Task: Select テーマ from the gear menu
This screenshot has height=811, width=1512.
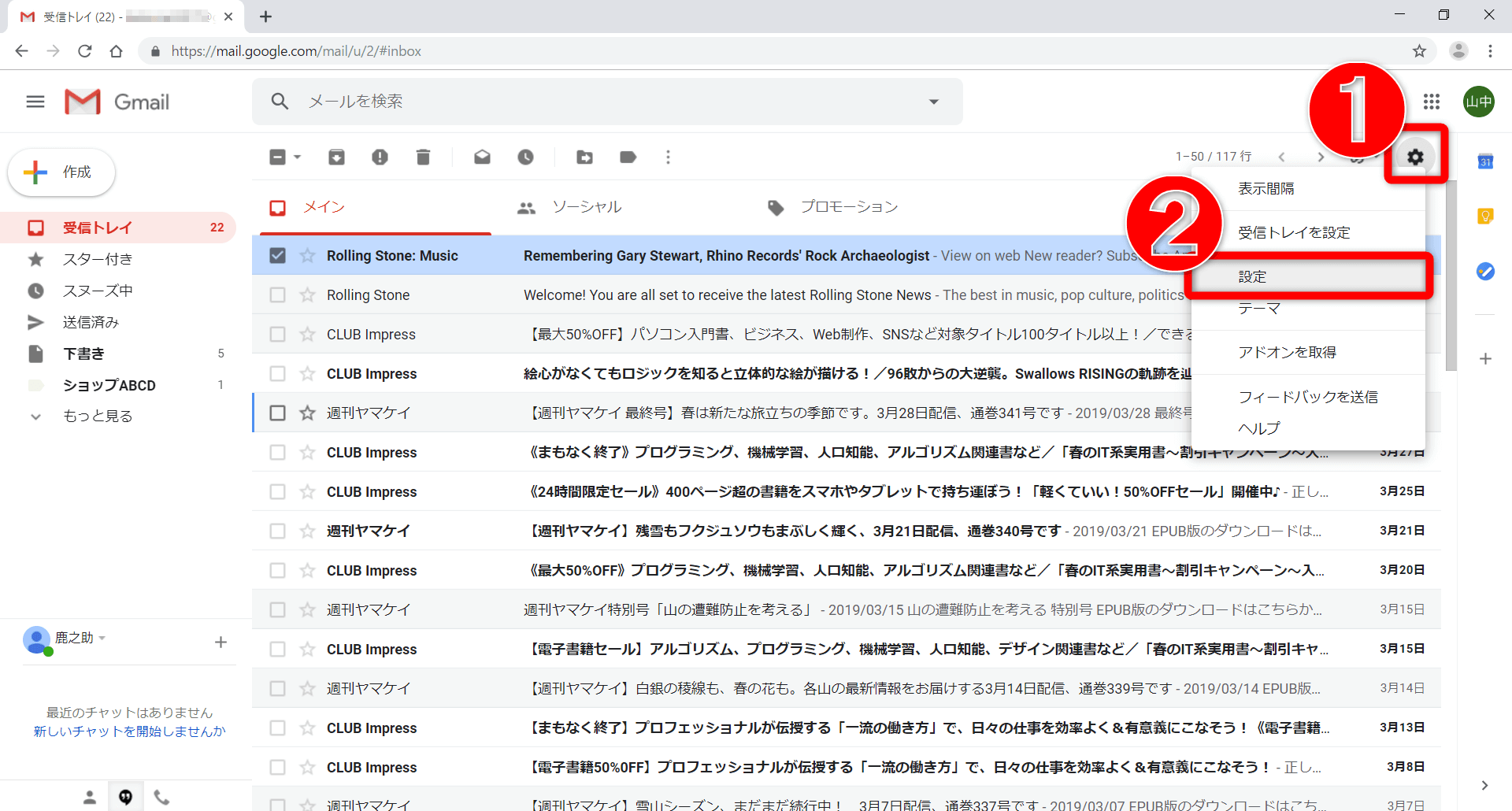Action: click(x=1308, y=308)
